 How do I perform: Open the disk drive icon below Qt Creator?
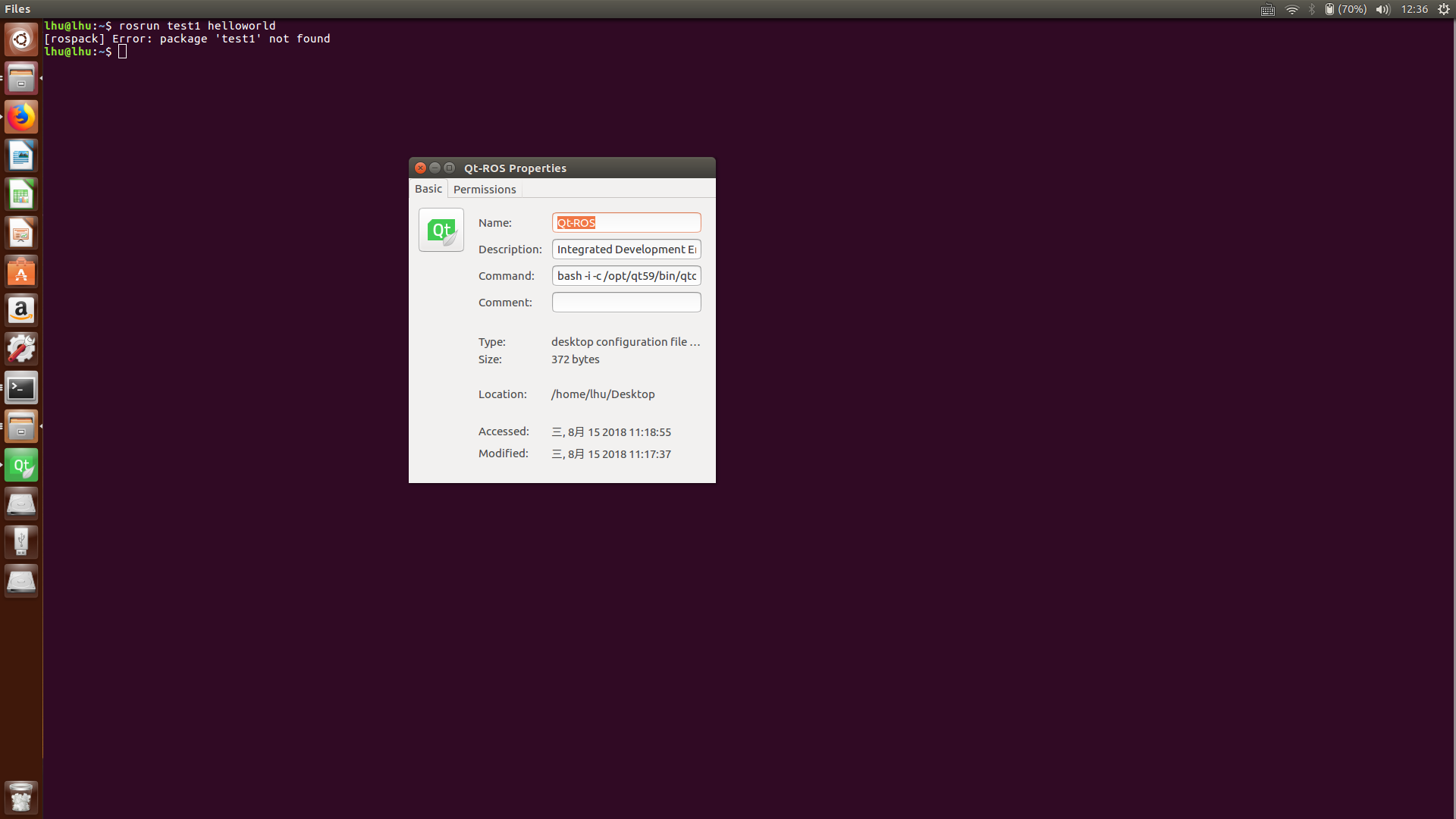pos(21,504)
